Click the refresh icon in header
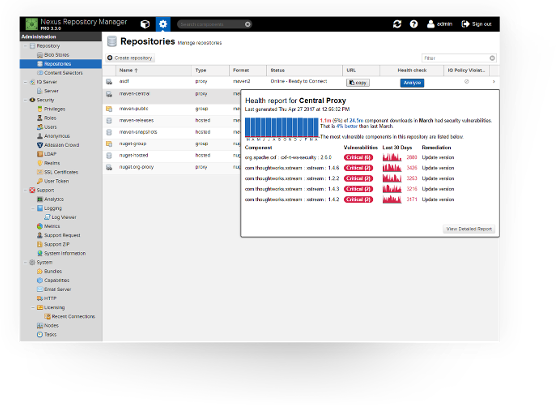556x405 pixels. (x=397, y=24)
